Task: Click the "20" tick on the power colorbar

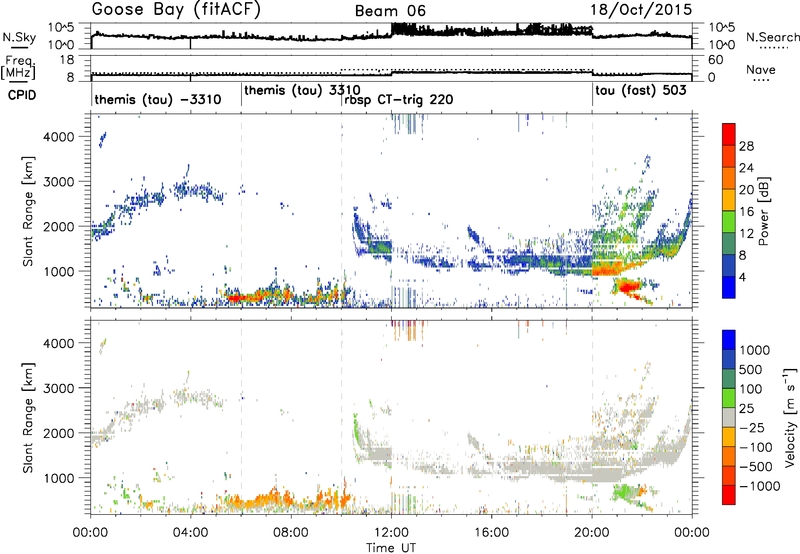Action: point(746,190)
